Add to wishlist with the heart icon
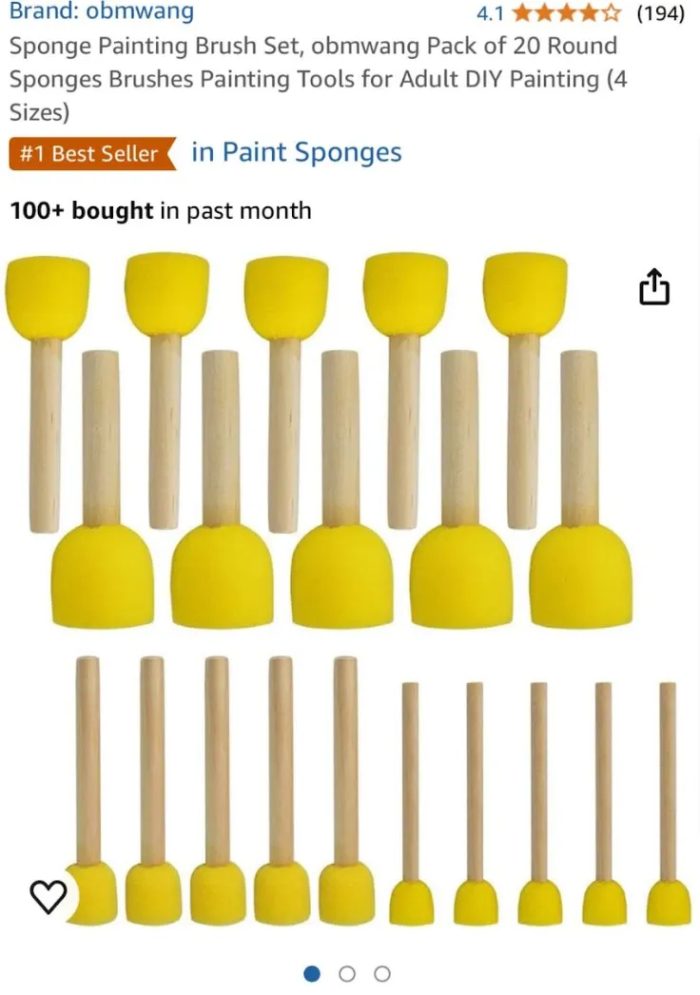This screenshot has width=700, height=995. 48,897
